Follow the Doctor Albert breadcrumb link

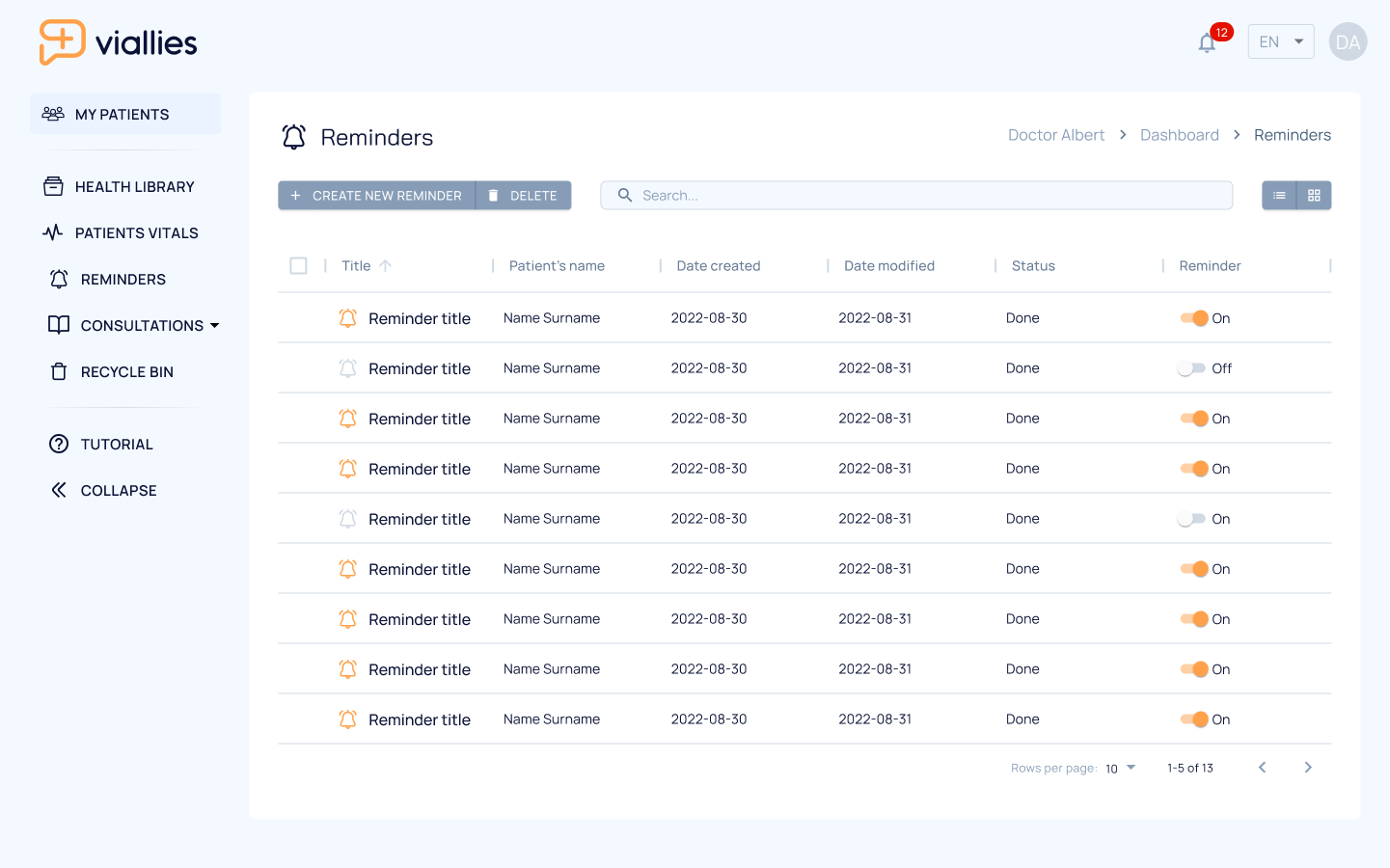pos(1056,135)
